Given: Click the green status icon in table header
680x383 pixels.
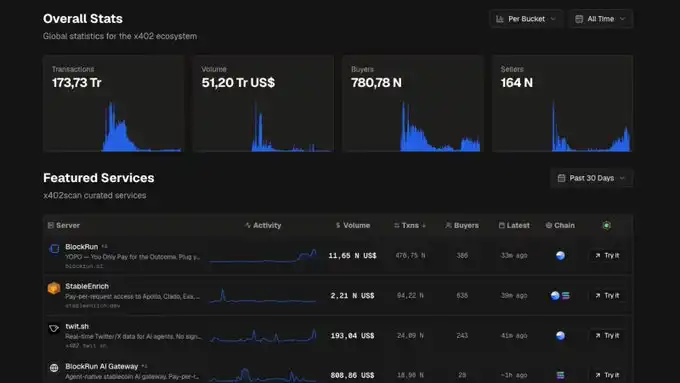Looking at the screenshot, I should [607, 226].
